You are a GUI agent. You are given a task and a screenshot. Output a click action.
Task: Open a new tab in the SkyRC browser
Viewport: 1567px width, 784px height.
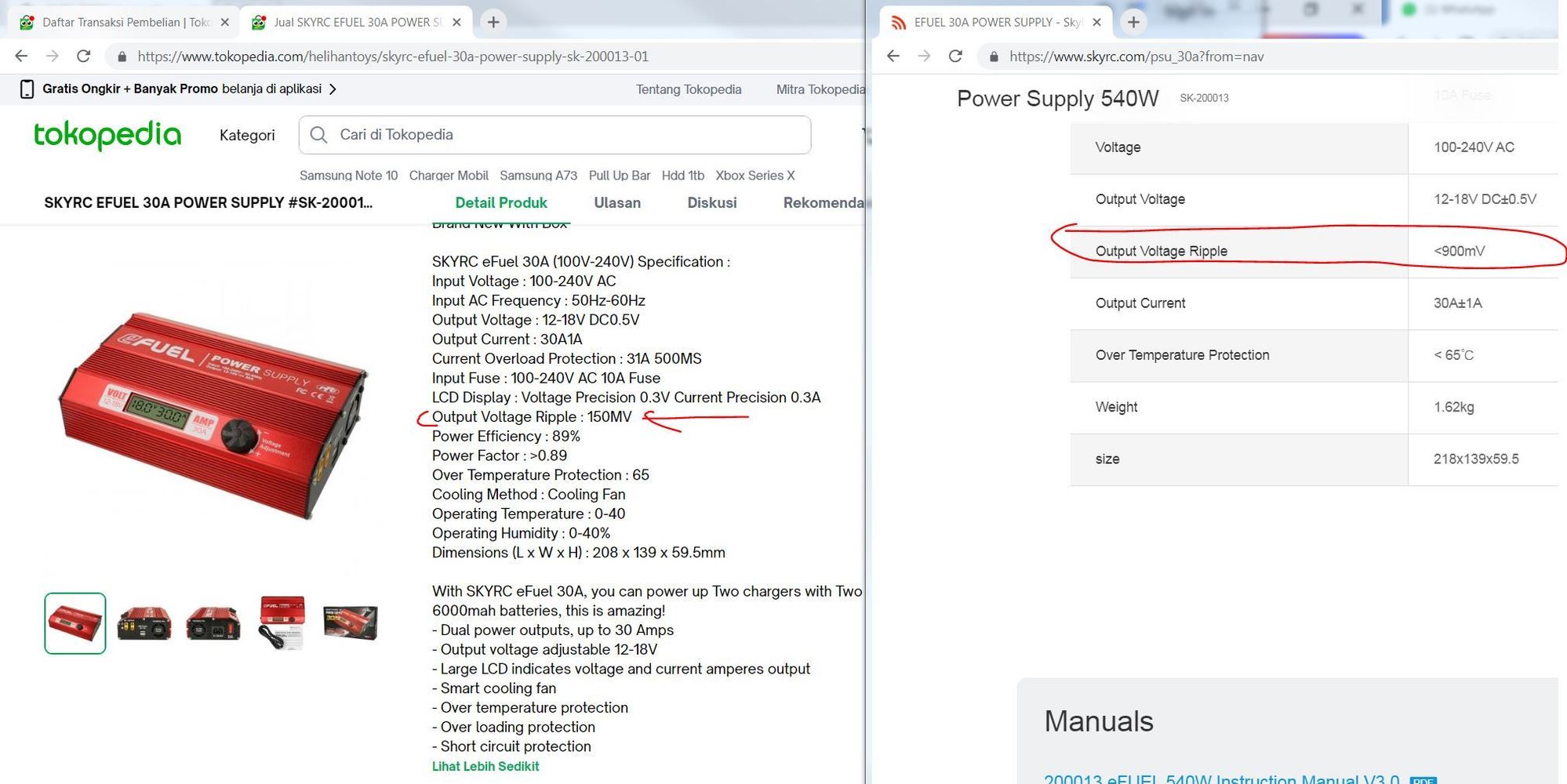pos(1133,22)
